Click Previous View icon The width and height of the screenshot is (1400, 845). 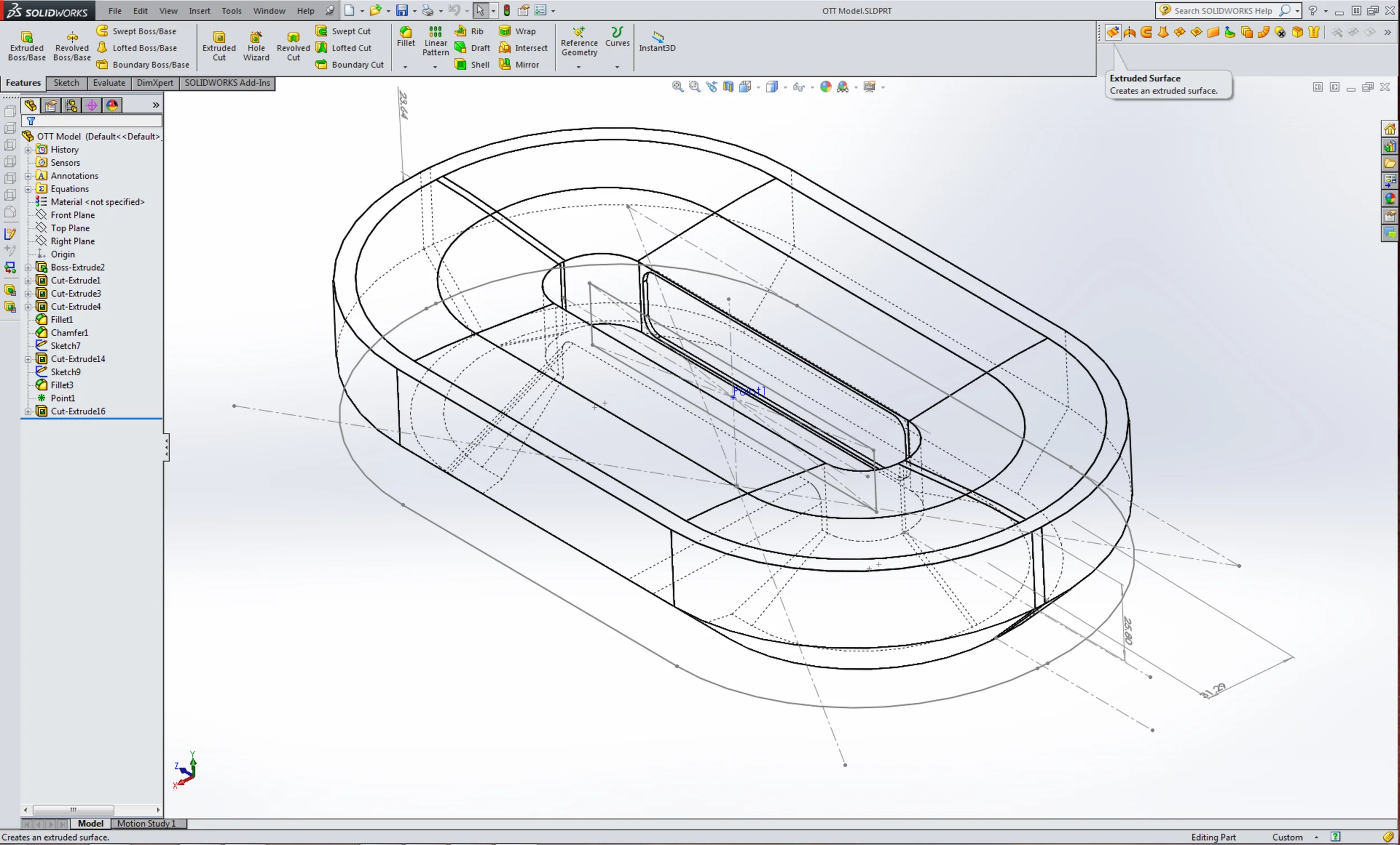(x=711, y=86)
